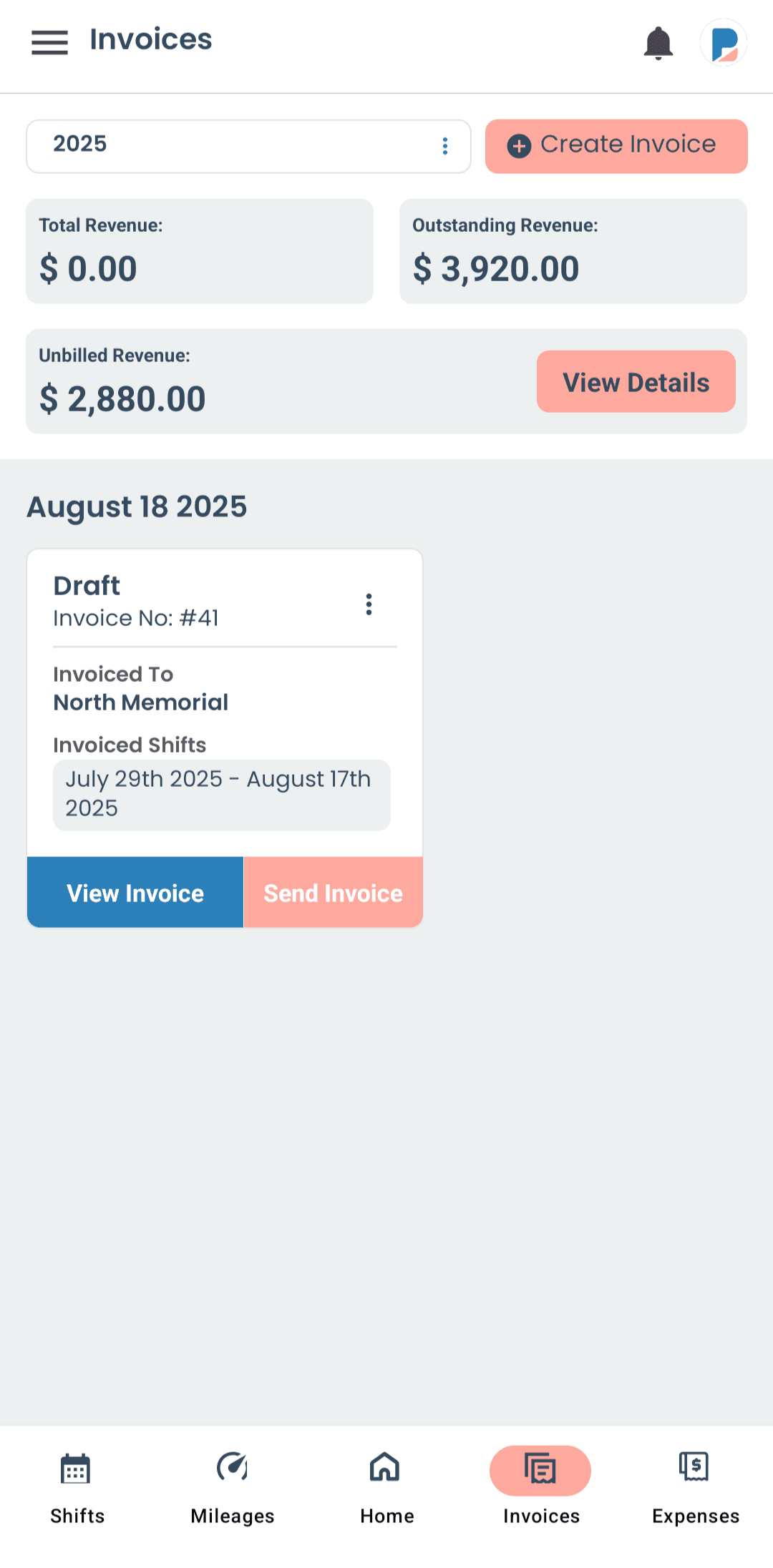Click View Details for unbilled revenue

pyautogui.click(x=636, y=381)
